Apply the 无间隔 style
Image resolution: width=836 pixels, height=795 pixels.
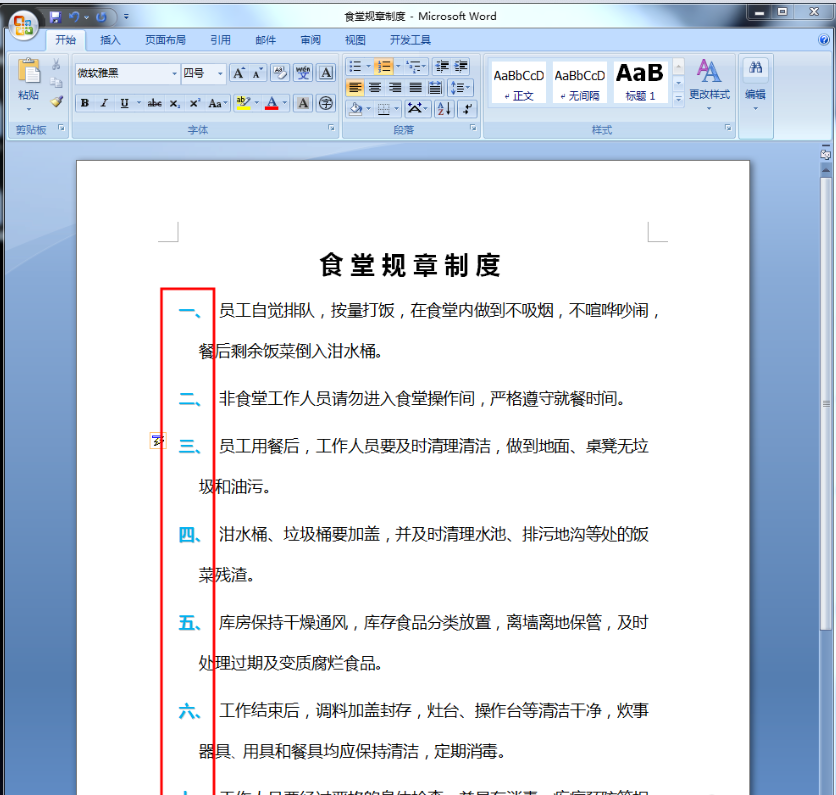(x=580, y=84)
